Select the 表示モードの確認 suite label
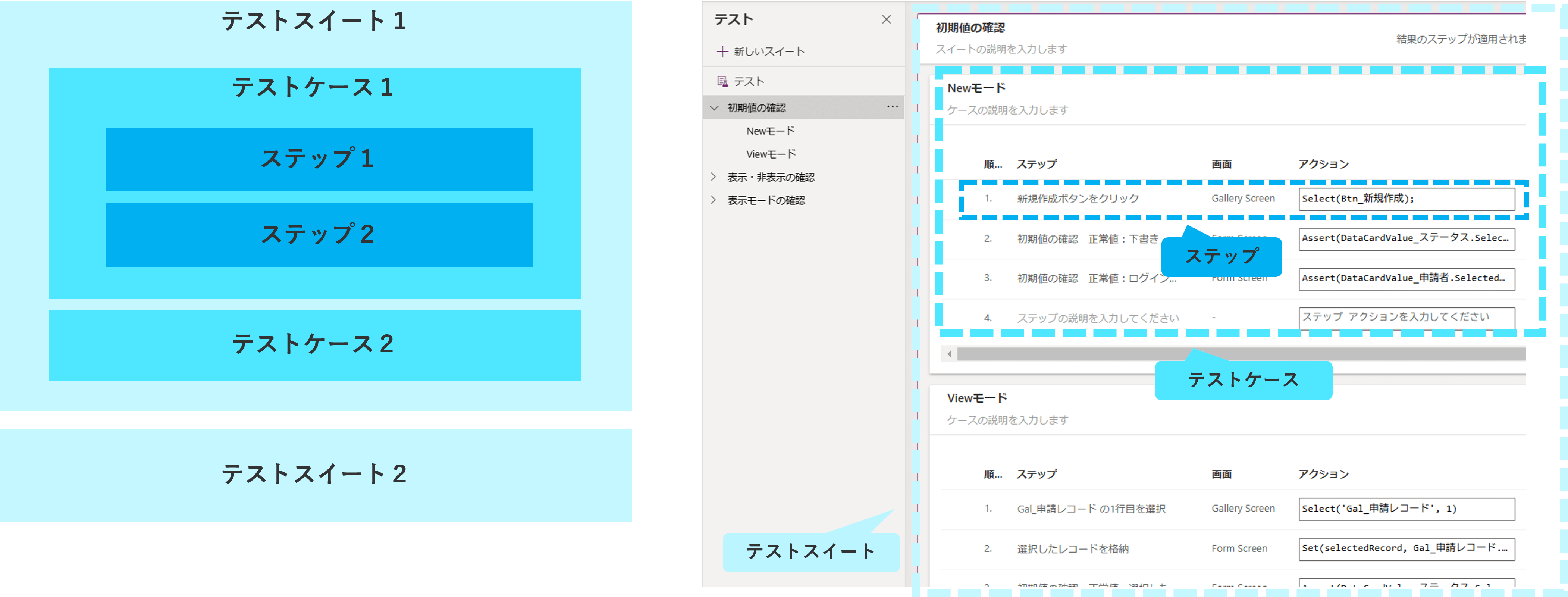This screenshot has width=1568, height=597. point(766,200)
